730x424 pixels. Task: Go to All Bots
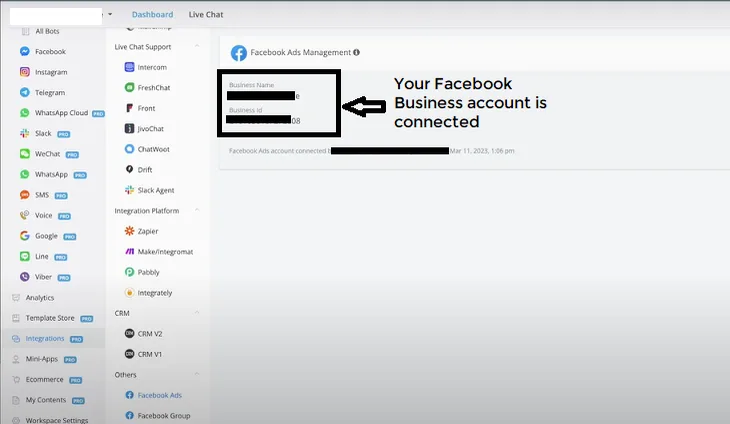coord(47,31)
